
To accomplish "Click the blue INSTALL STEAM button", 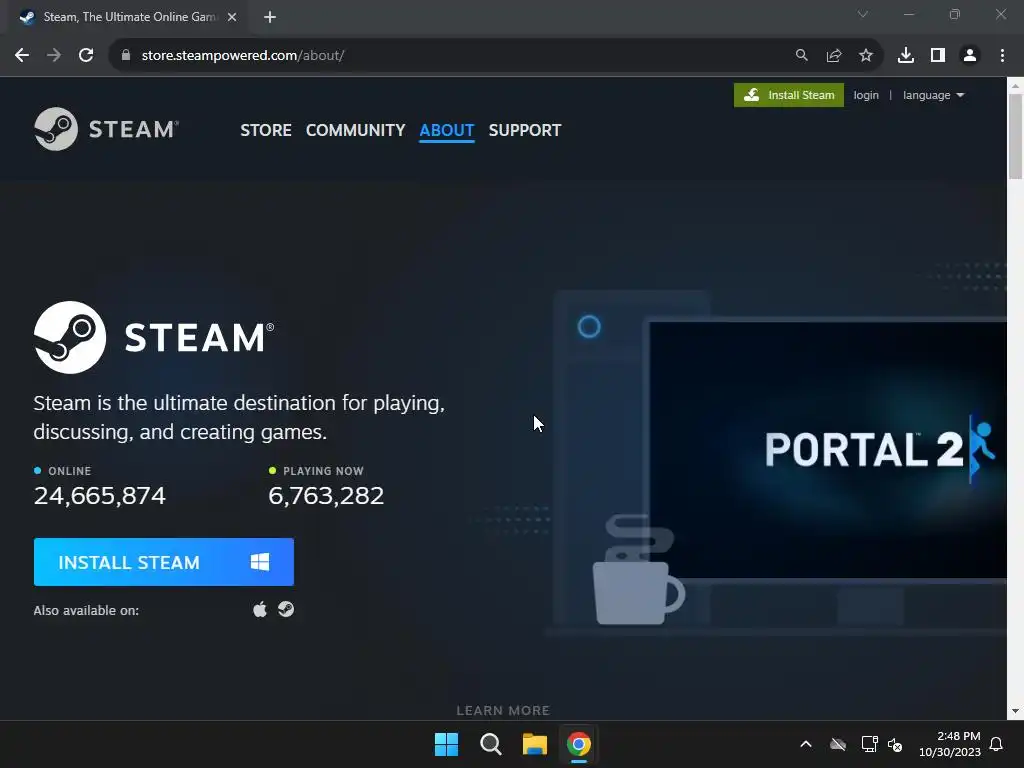I will [164, 562].
